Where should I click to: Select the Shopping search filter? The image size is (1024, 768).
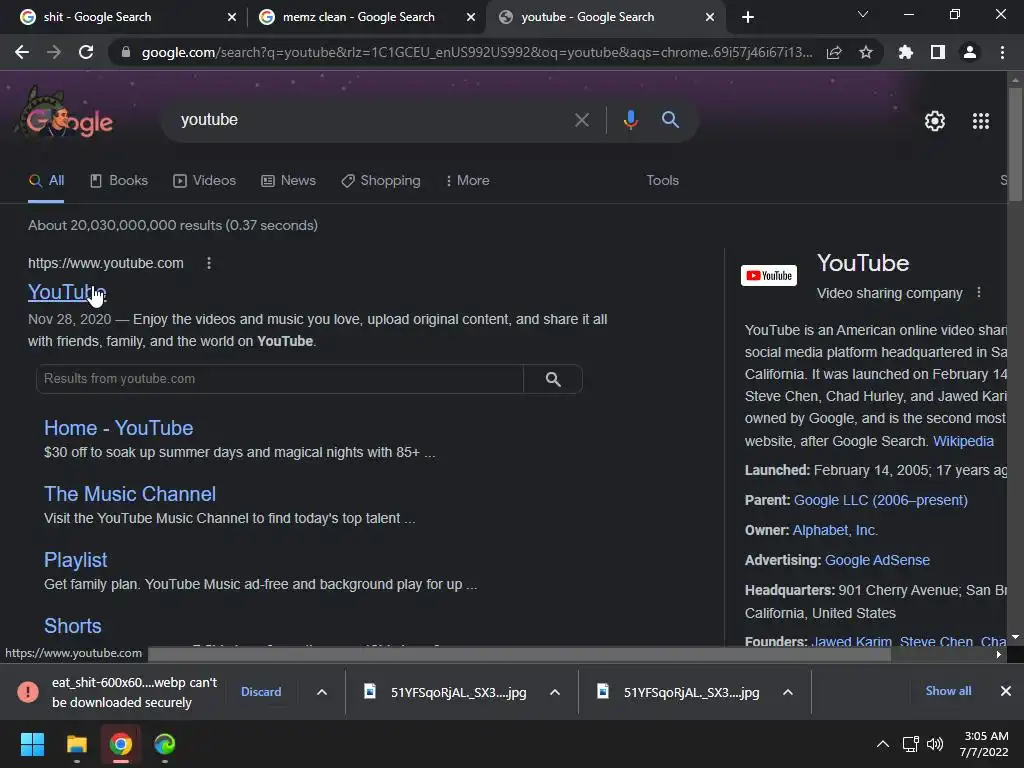(381, 181)
